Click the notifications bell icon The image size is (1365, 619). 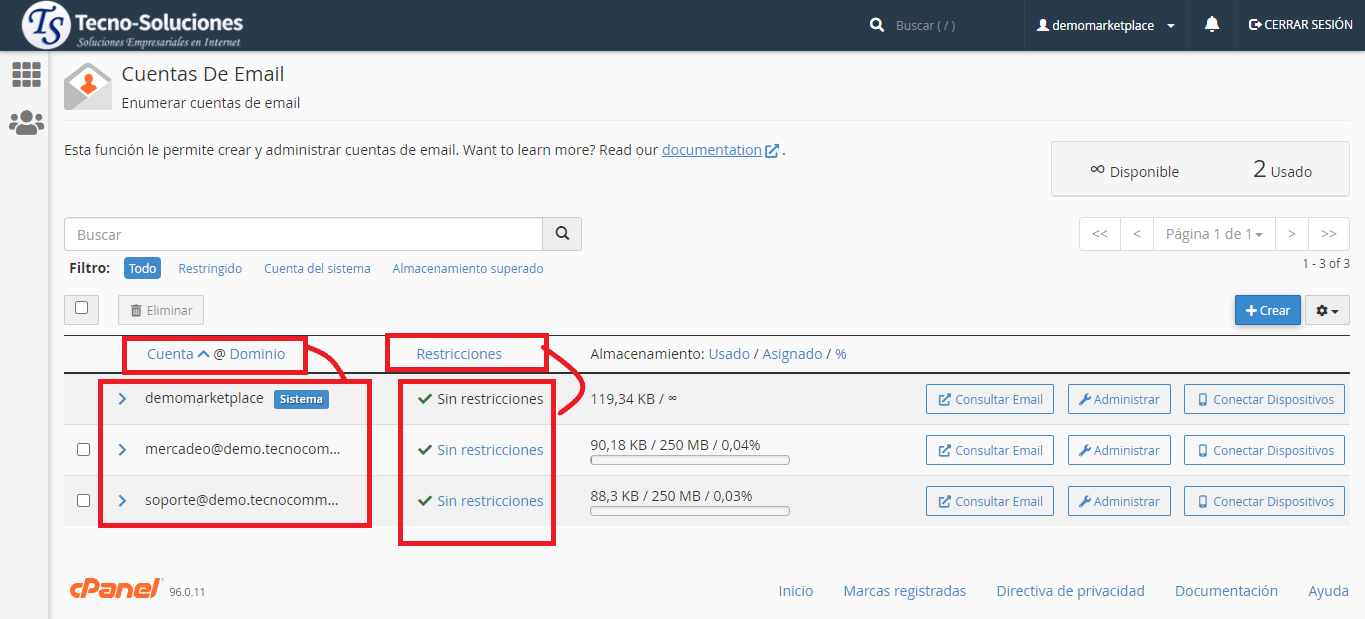[1212, 25]
